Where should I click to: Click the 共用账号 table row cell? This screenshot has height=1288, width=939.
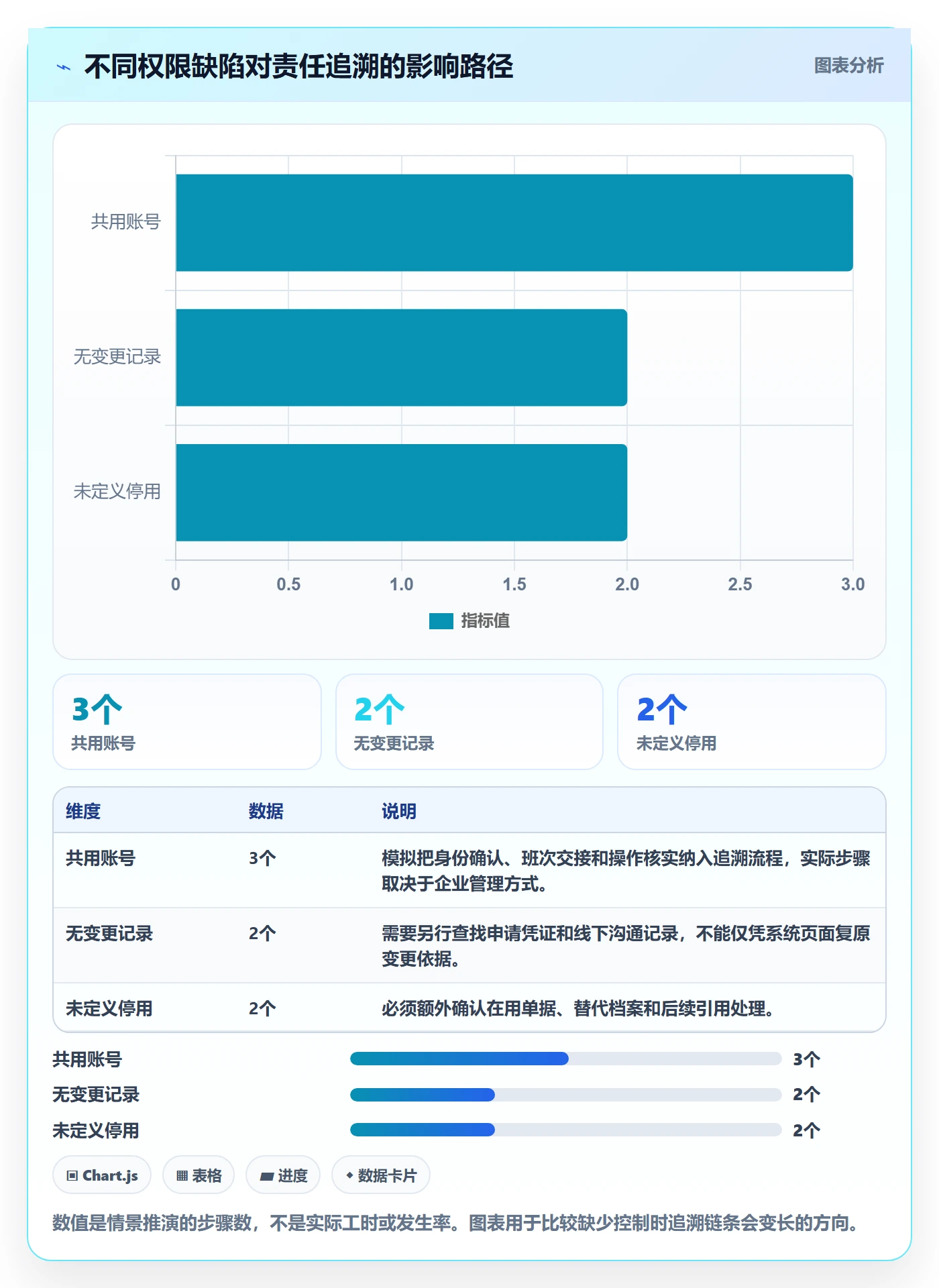tap(101, 858)
